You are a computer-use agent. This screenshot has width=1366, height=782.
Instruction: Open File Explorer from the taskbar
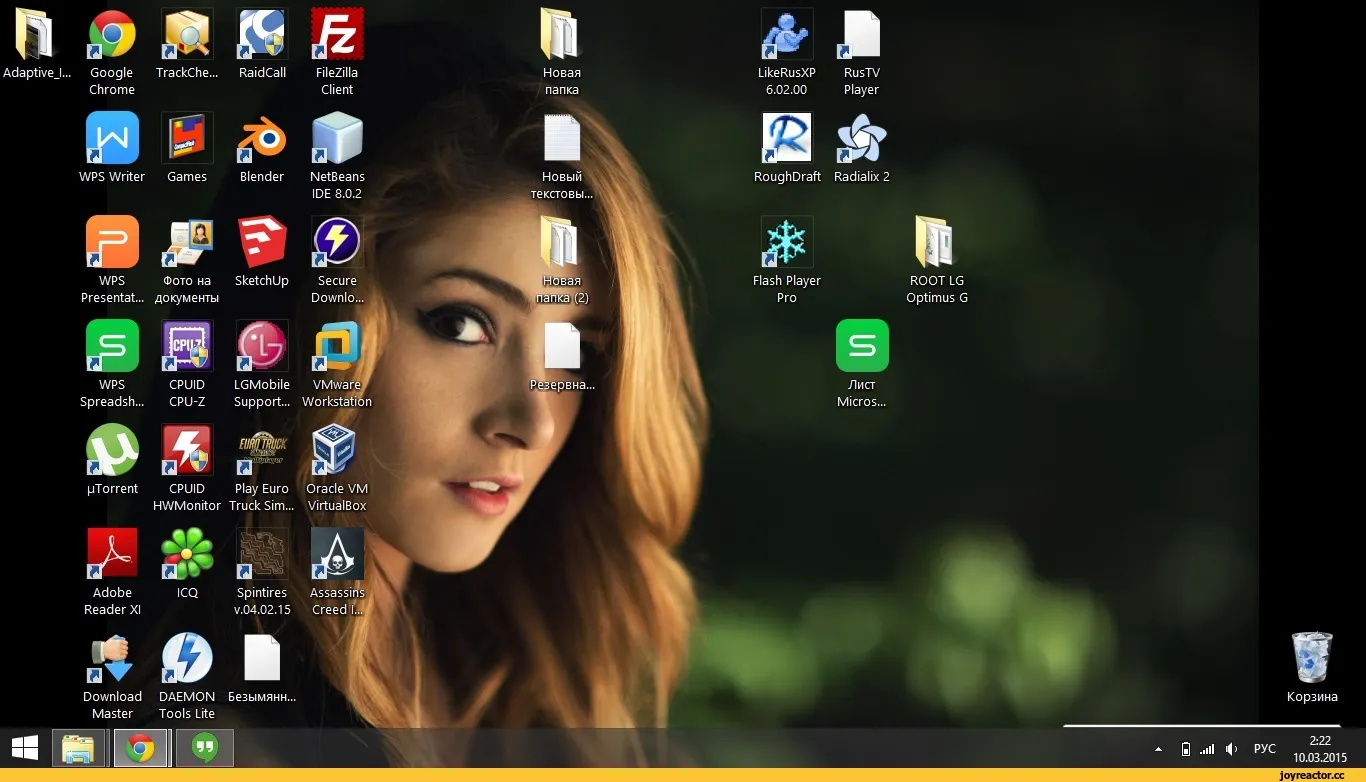click(79, 748)
